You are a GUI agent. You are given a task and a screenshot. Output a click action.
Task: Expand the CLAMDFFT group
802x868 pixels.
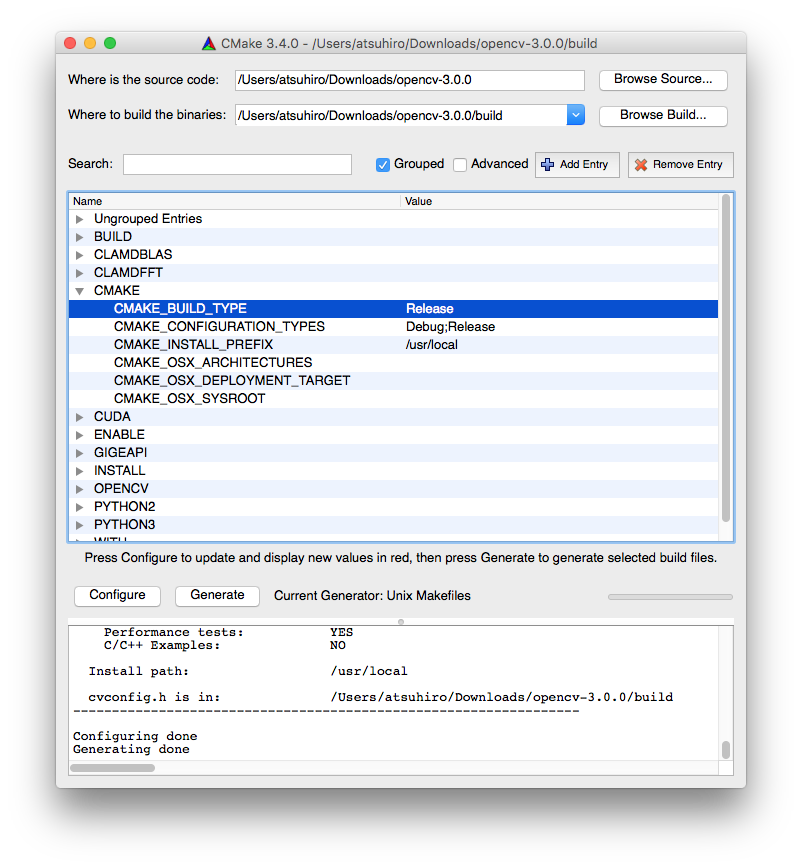(80, 273)
